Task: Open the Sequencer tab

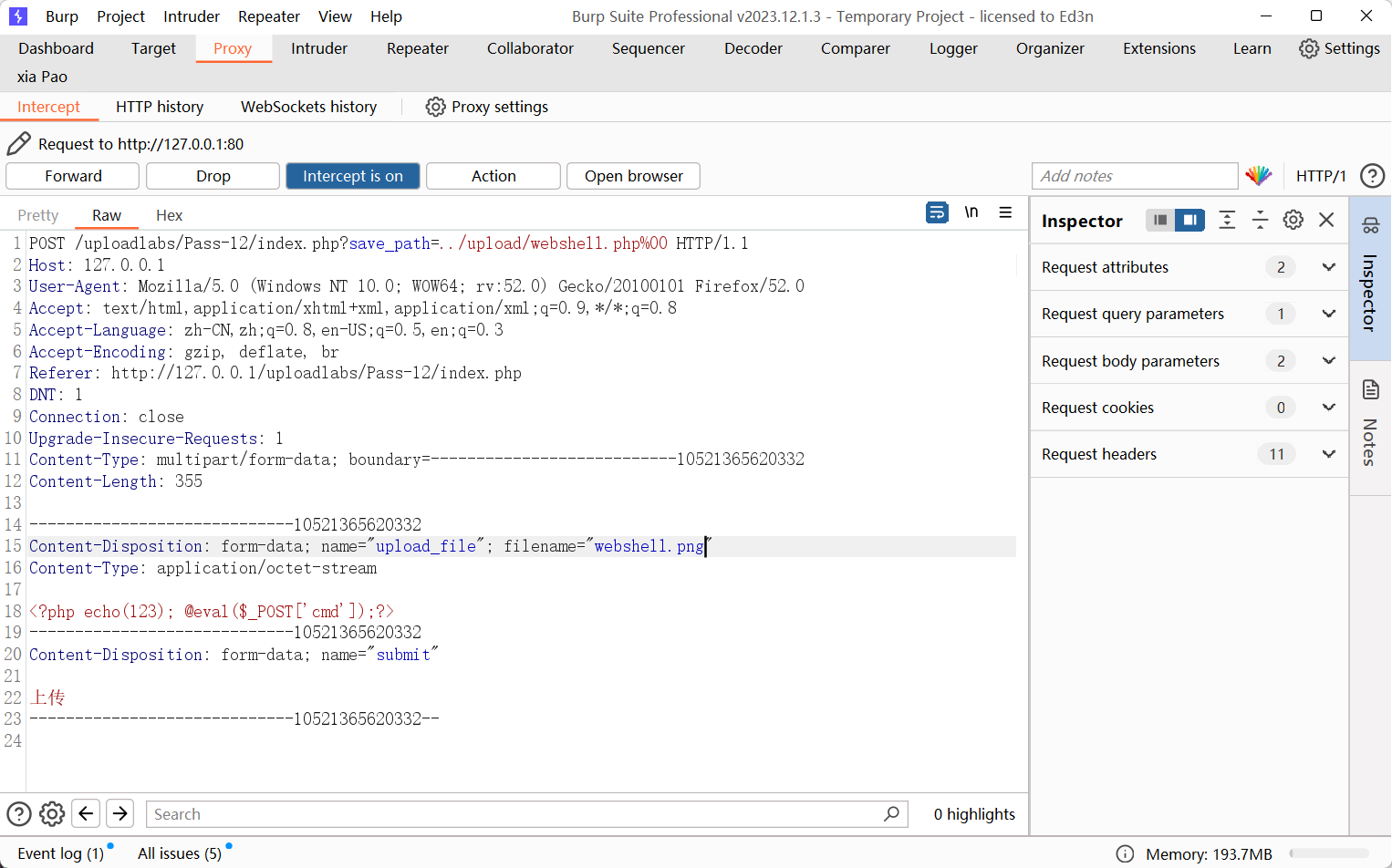Action: 649,48
